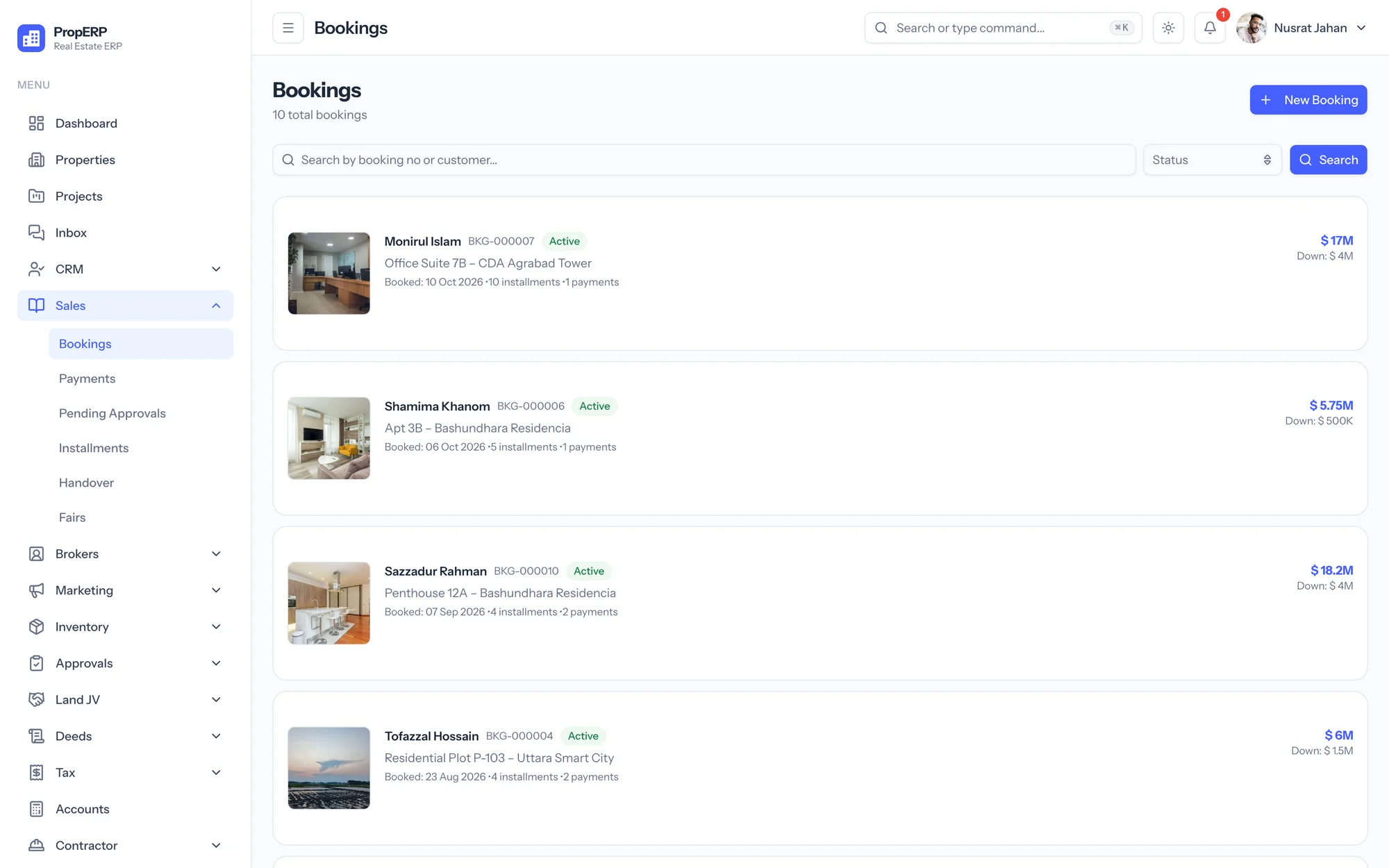
Task: Click the Marketing megaphone icon
Action: tap(36, 590)
